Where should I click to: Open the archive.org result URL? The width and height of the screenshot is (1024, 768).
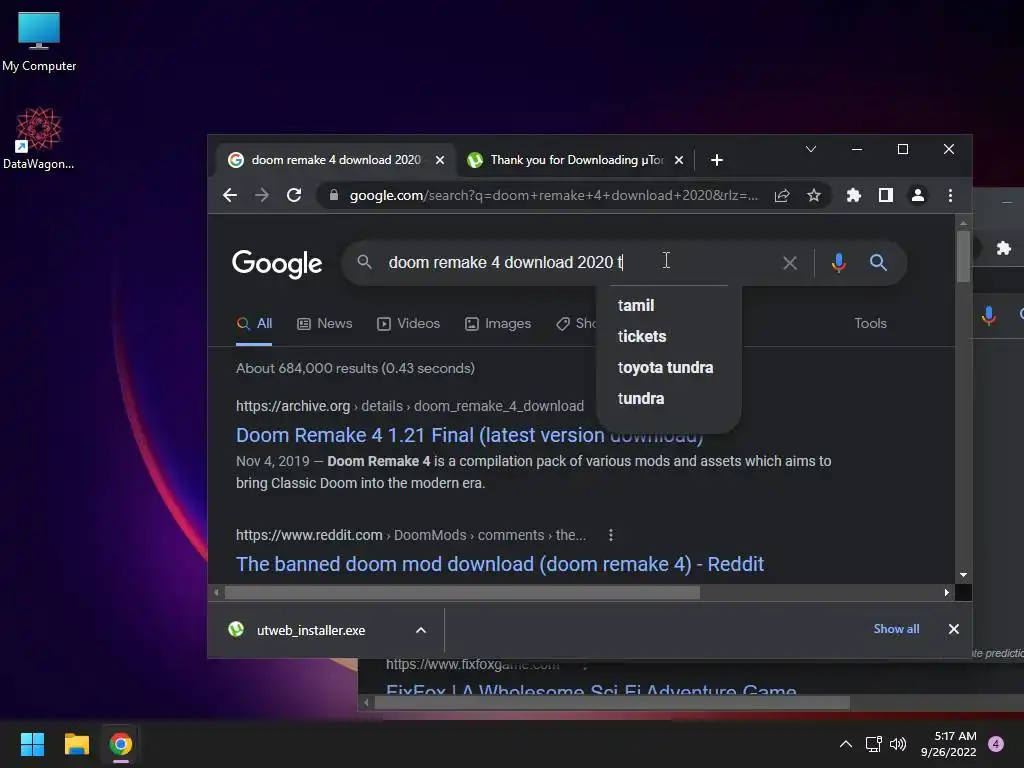click(409, 406)
